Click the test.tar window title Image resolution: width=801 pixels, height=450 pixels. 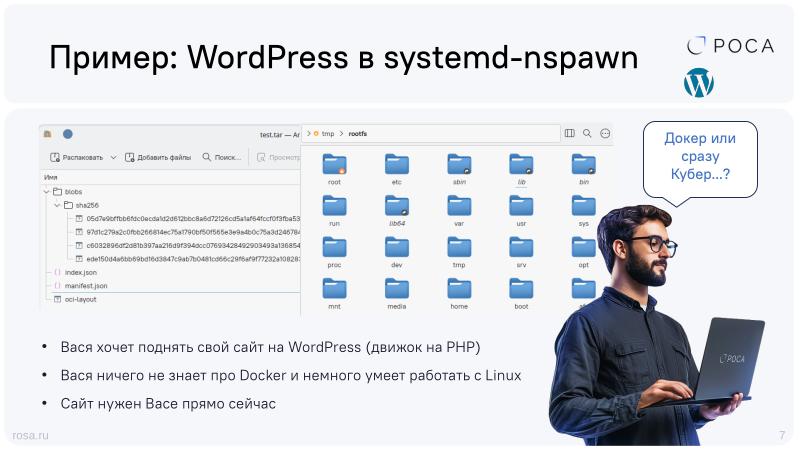coord(279,134)
